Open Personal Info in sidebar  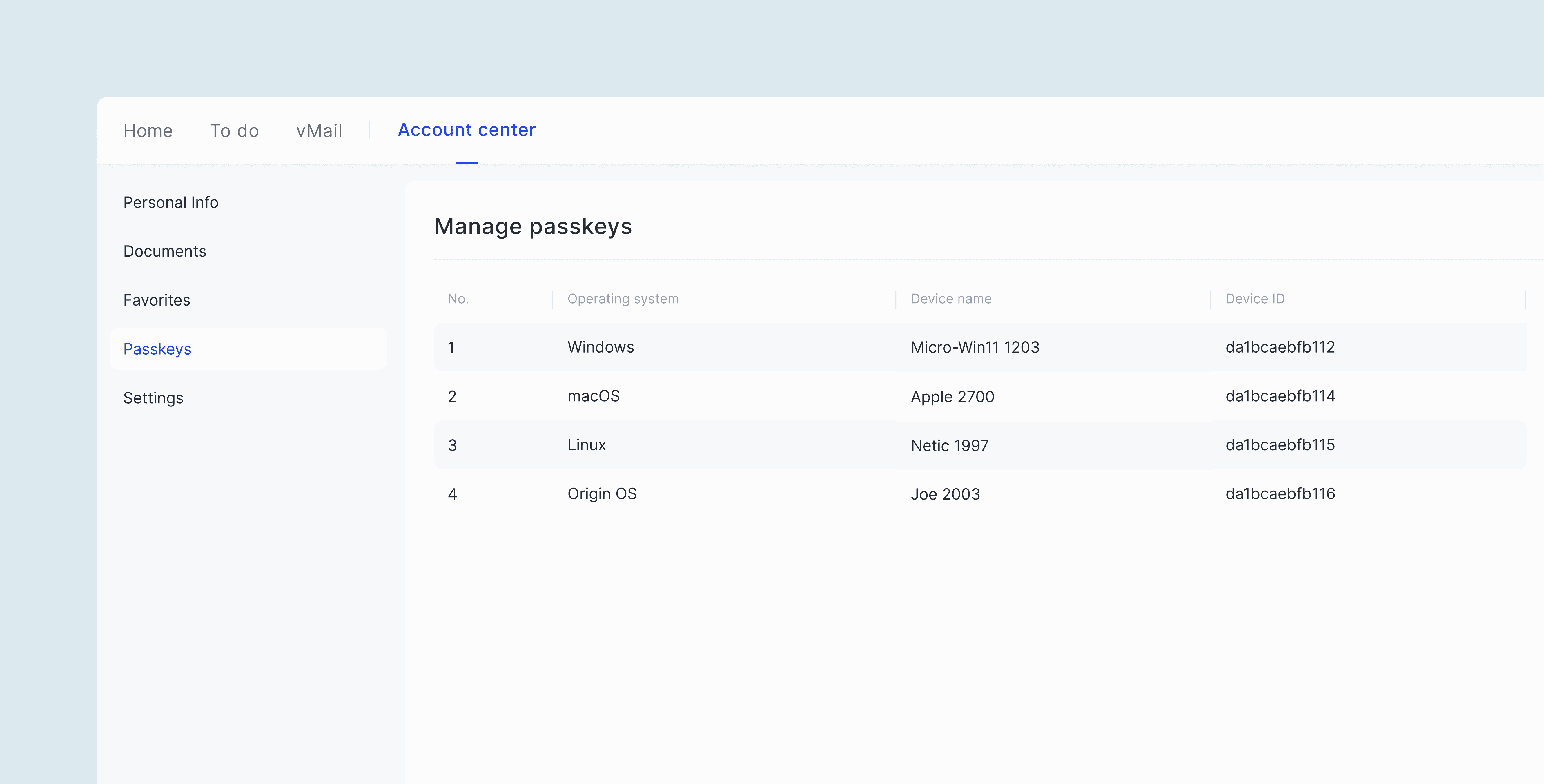(171, 203)
